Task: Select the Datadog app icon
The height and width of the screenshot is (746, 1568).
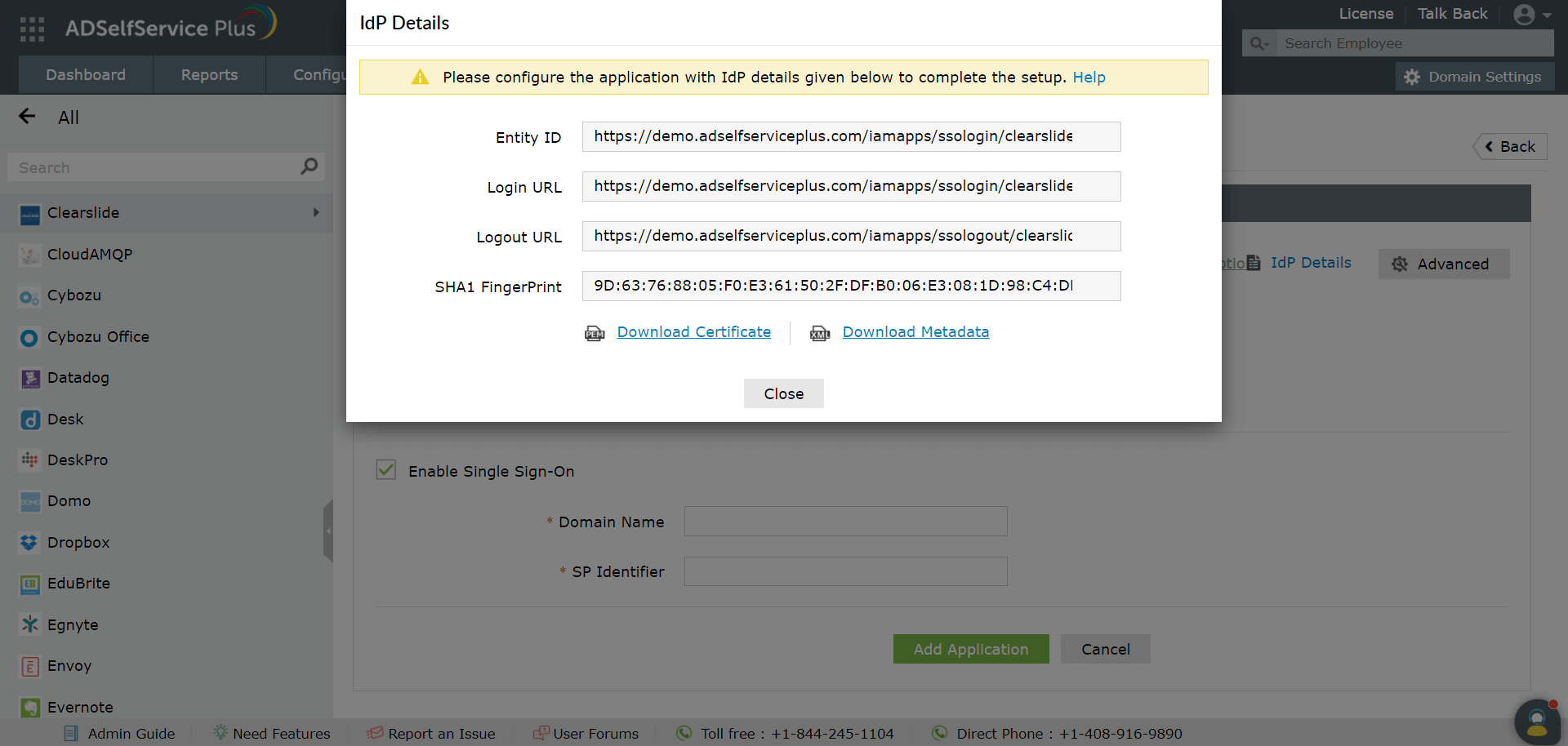Action: (x=30, y=378)
